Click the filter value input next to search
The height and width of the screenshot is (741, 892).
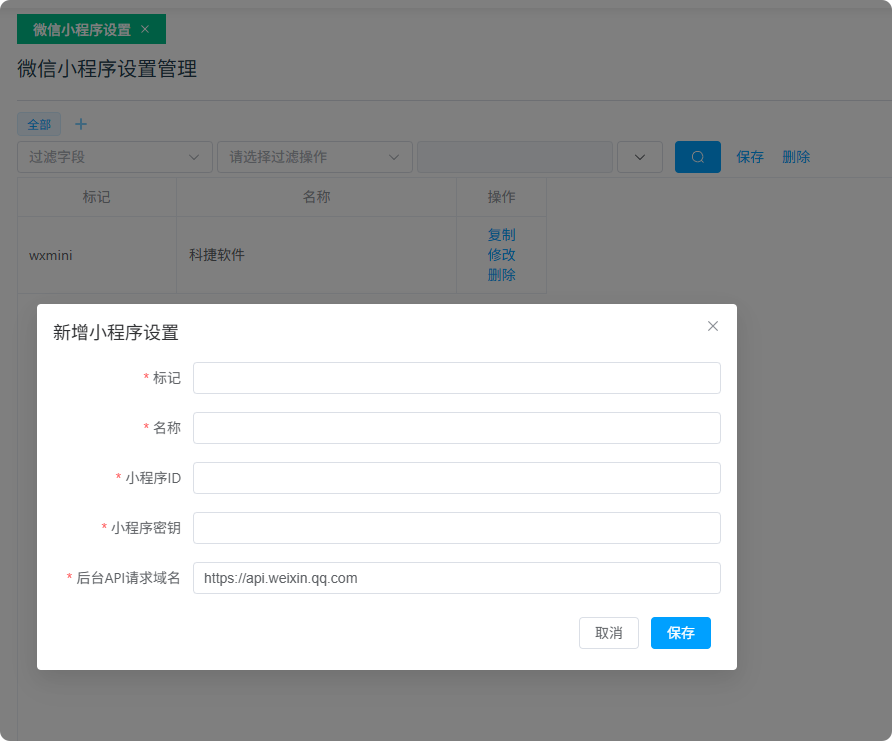514,157
